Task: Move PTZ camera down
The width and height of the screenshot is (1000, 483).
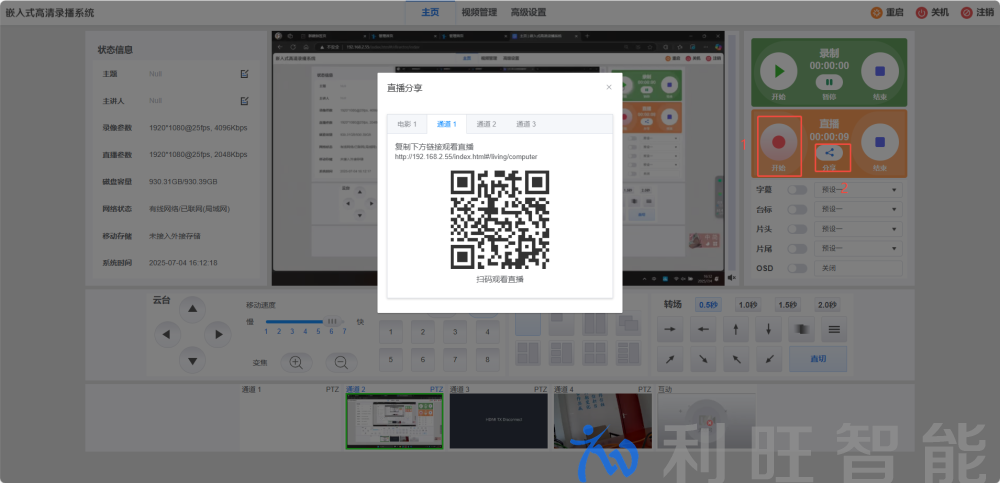Action: tap(193, 360)
